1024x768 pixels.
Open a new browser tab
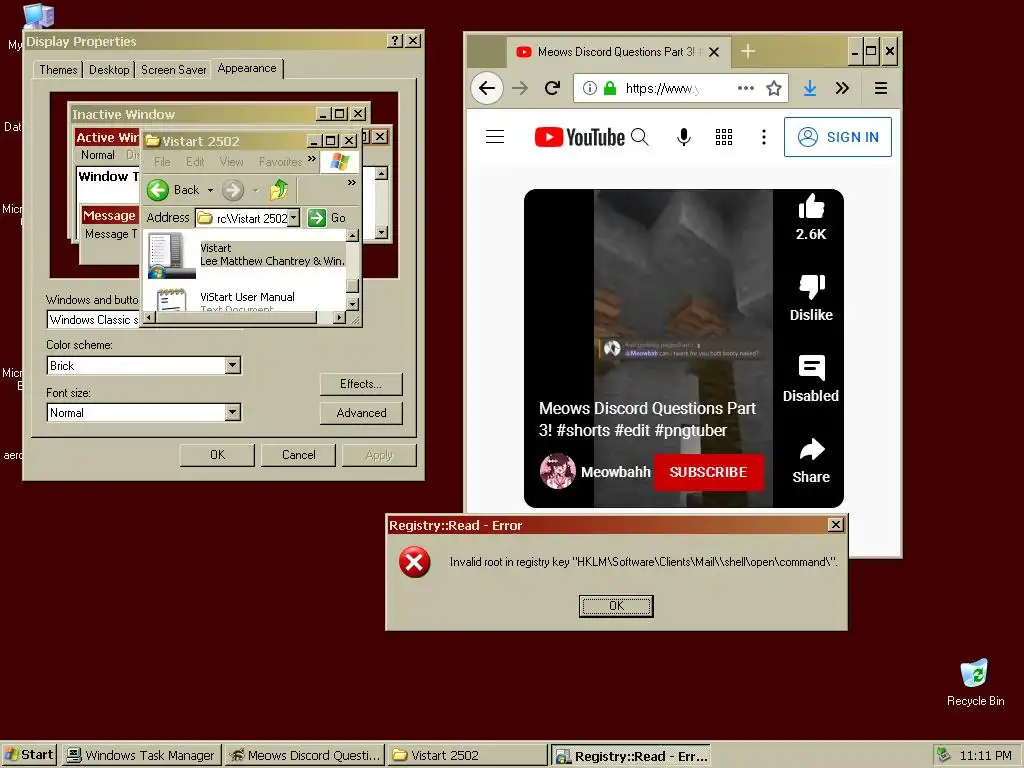pos(748,52)
